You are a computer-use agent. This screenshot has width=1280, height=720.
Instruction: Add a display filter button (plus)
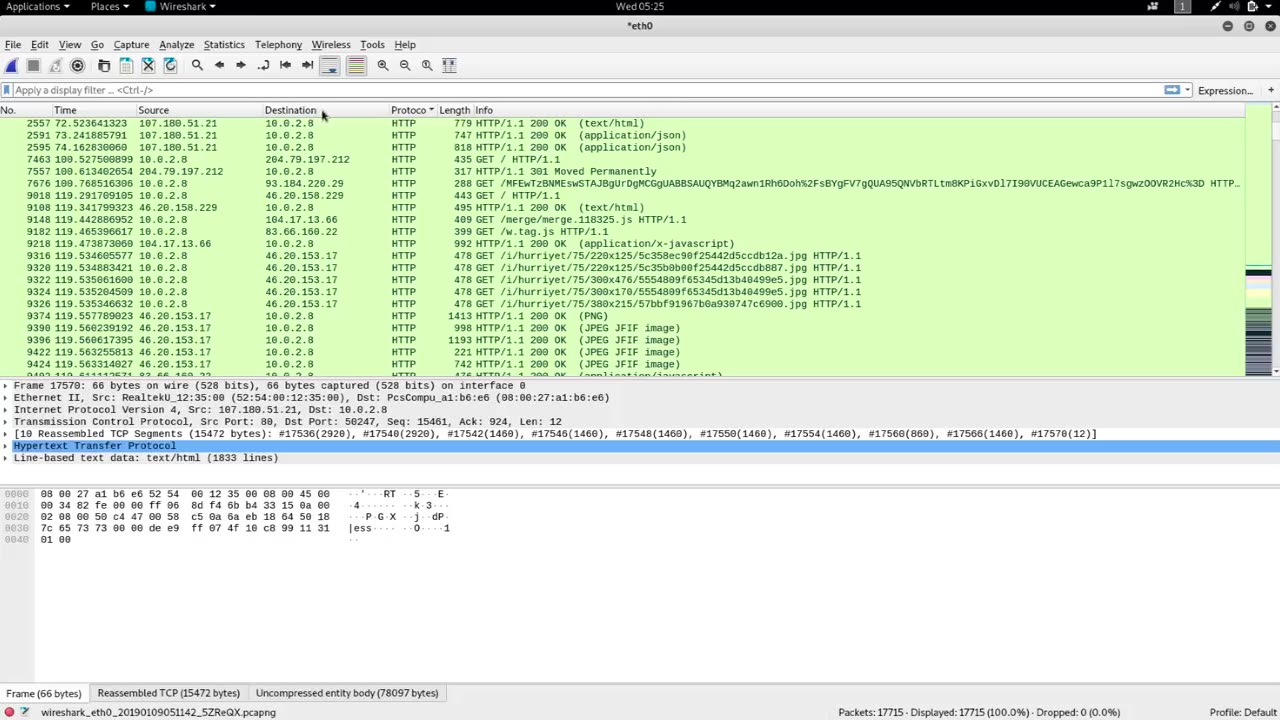coord(1271,90)
